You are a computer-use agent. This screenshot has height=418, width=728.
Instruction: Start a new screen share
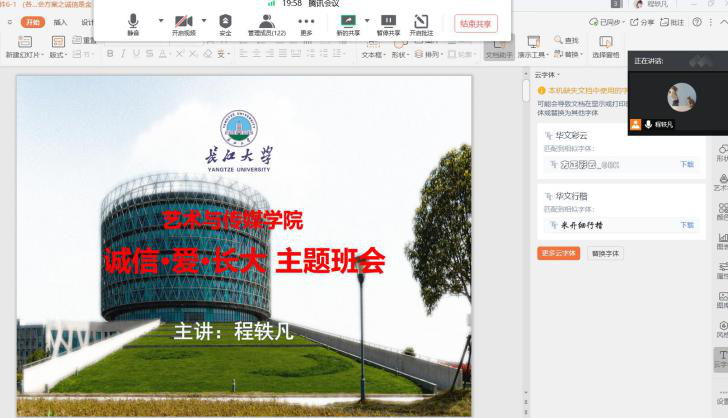[348, 23]
